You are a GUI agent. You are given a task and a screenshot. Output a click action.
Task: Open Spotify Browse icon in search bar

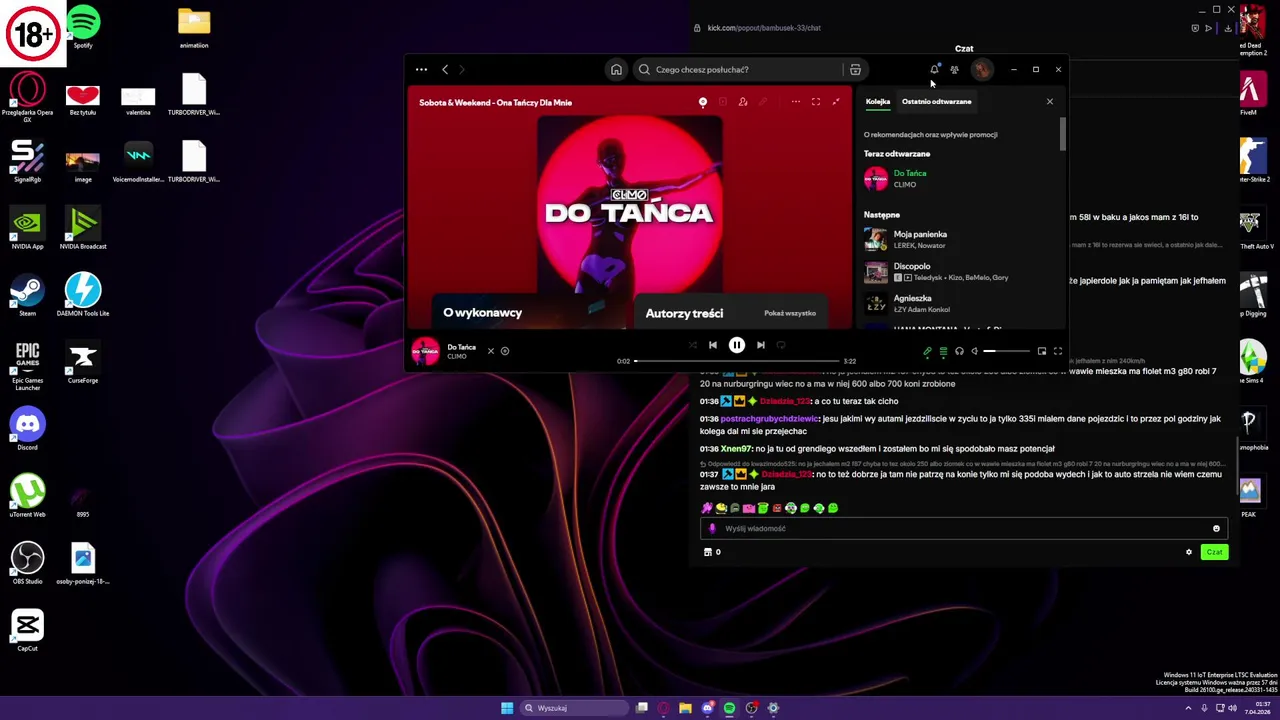(x=855, y=70)
